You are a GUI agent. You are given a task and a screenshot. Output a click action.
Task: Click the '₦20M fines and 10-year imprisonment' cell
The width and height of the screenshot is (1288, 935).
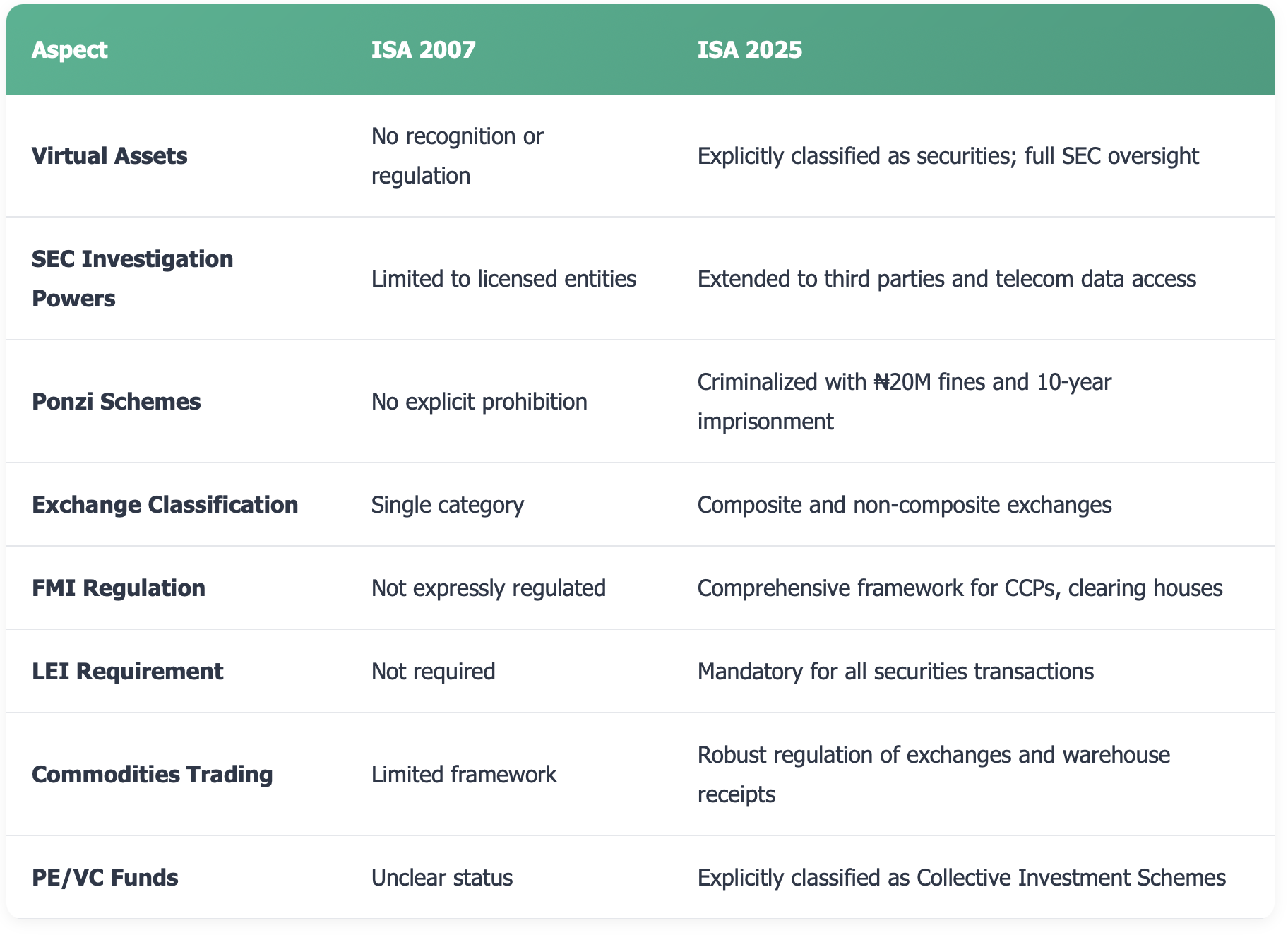904,402
